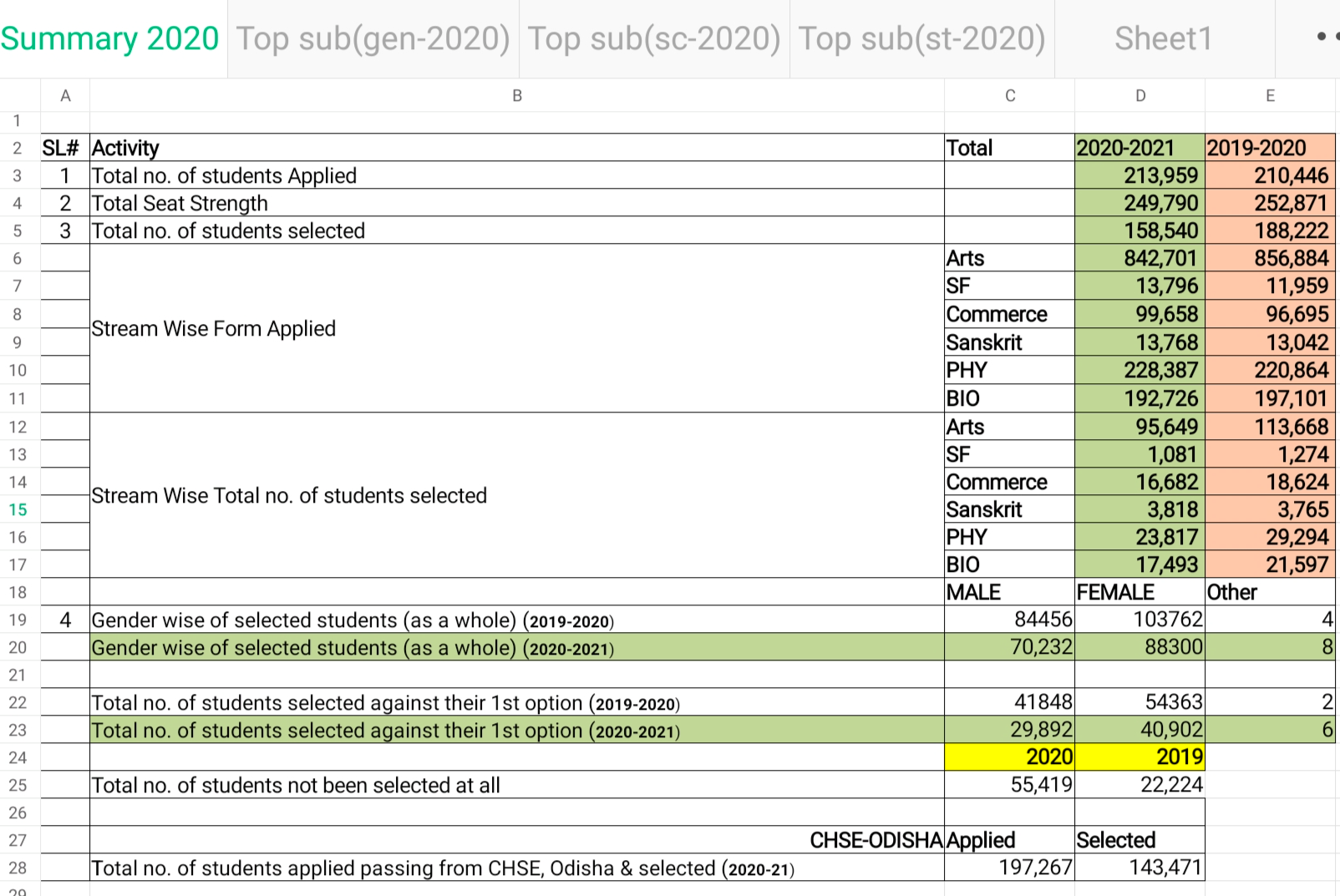This screenshot has height=896, width=1340.
Task: Select the value 228,387
Action: [x=1140, y=370]
